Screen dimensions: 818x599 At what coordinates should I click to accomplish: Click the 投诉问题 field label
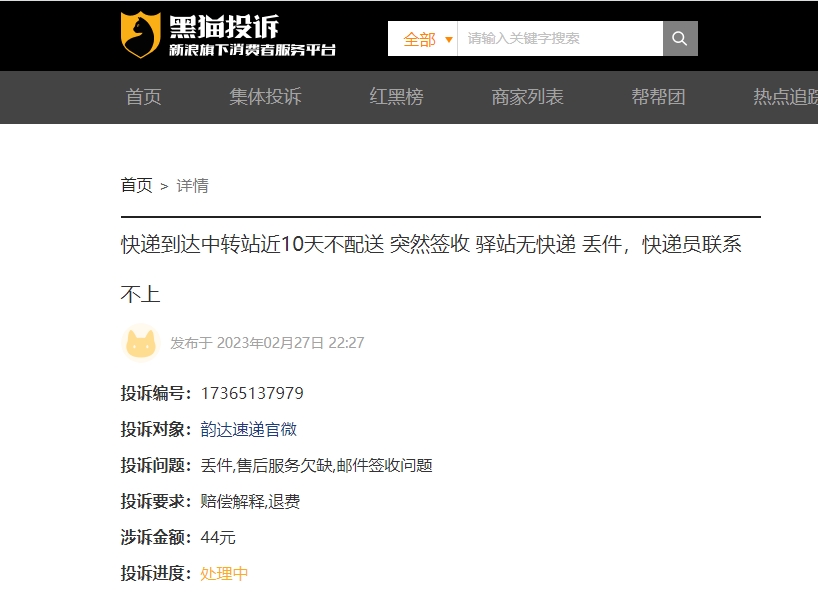[156, 465]
